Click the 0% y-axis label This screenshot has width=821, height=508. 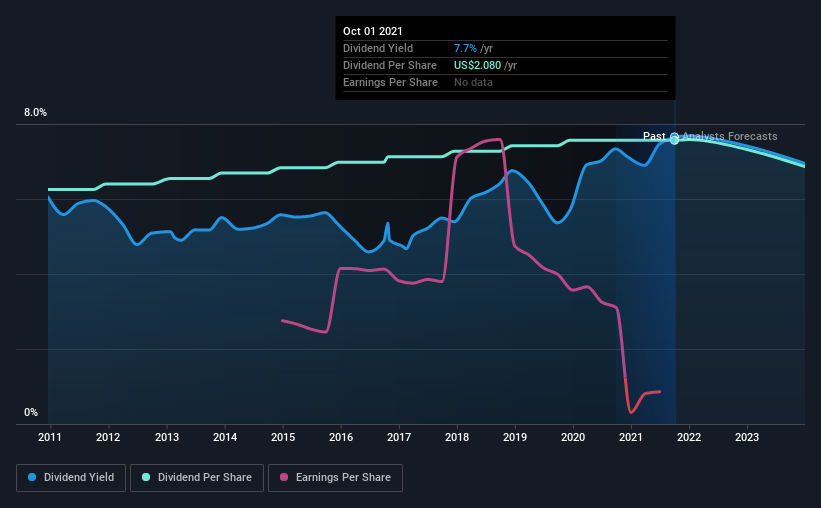(x=31, y=412)
